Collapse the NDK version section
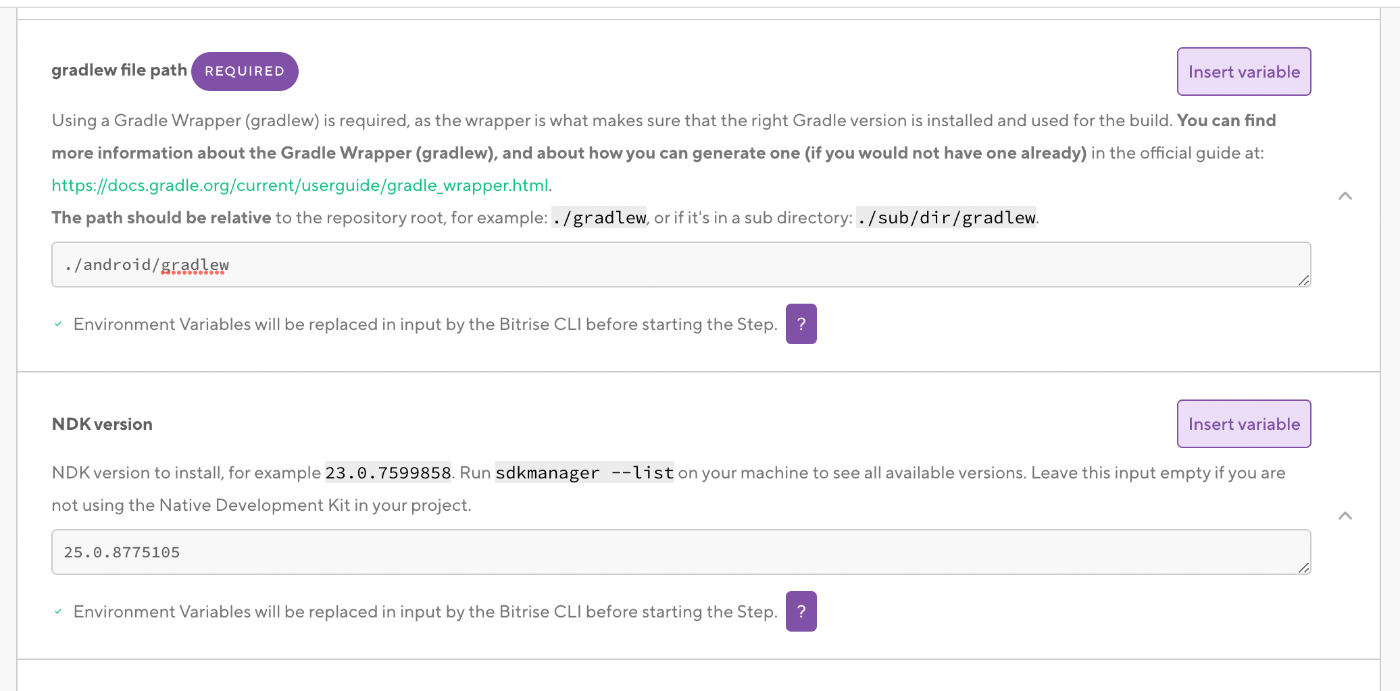Image resolution: width=1400 pixels, height=691 pixels. tap(1345, 515)
